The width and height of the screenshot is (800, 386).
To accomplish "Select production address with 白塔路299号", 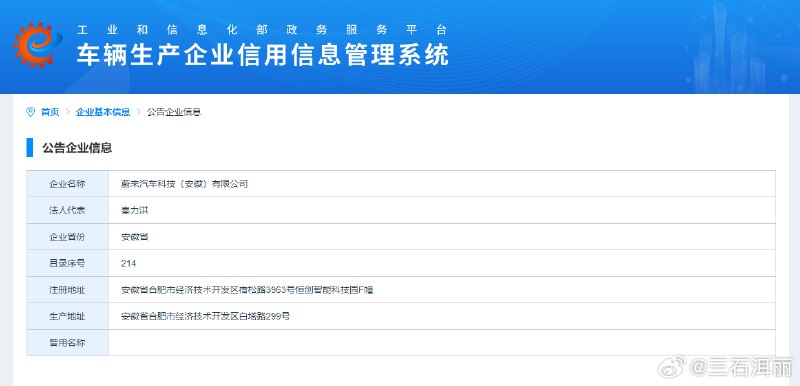I will tap(206, 316).
